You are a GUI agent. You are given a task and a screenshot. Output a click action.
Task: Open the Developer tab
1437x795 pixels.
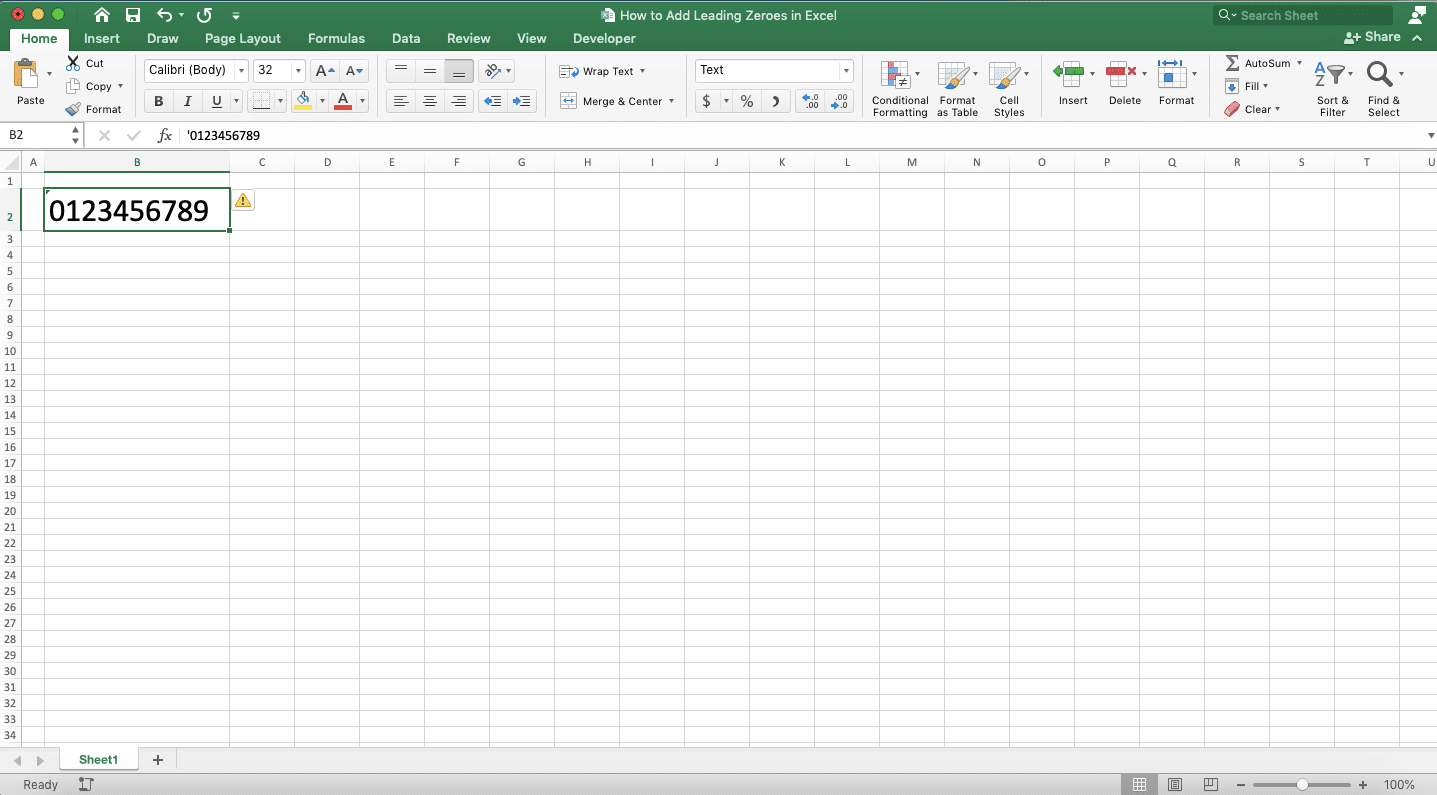(604, 39)
